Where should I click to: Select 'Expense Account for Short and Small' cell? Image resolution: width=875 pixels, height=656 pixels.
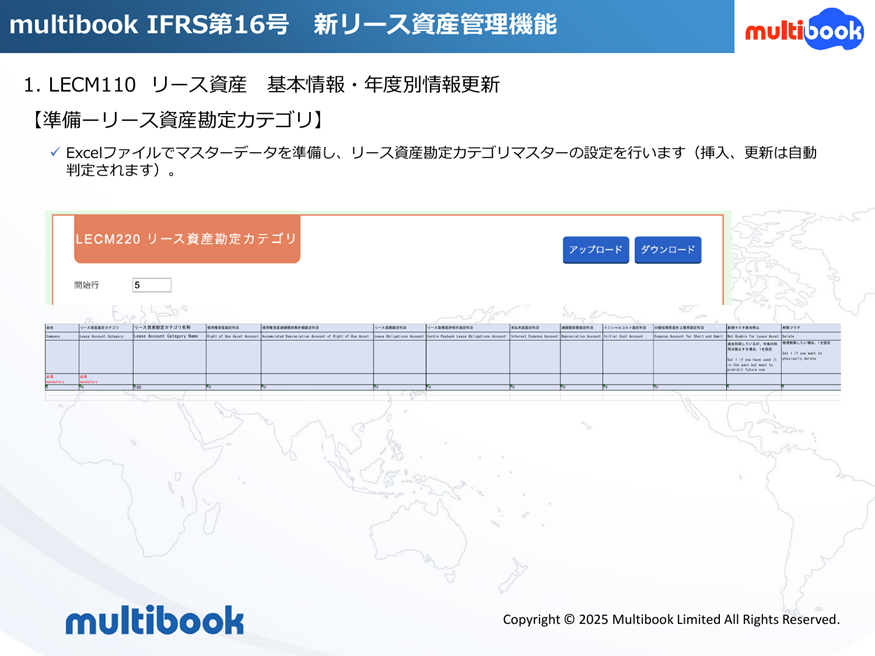(x=690, y=336)
